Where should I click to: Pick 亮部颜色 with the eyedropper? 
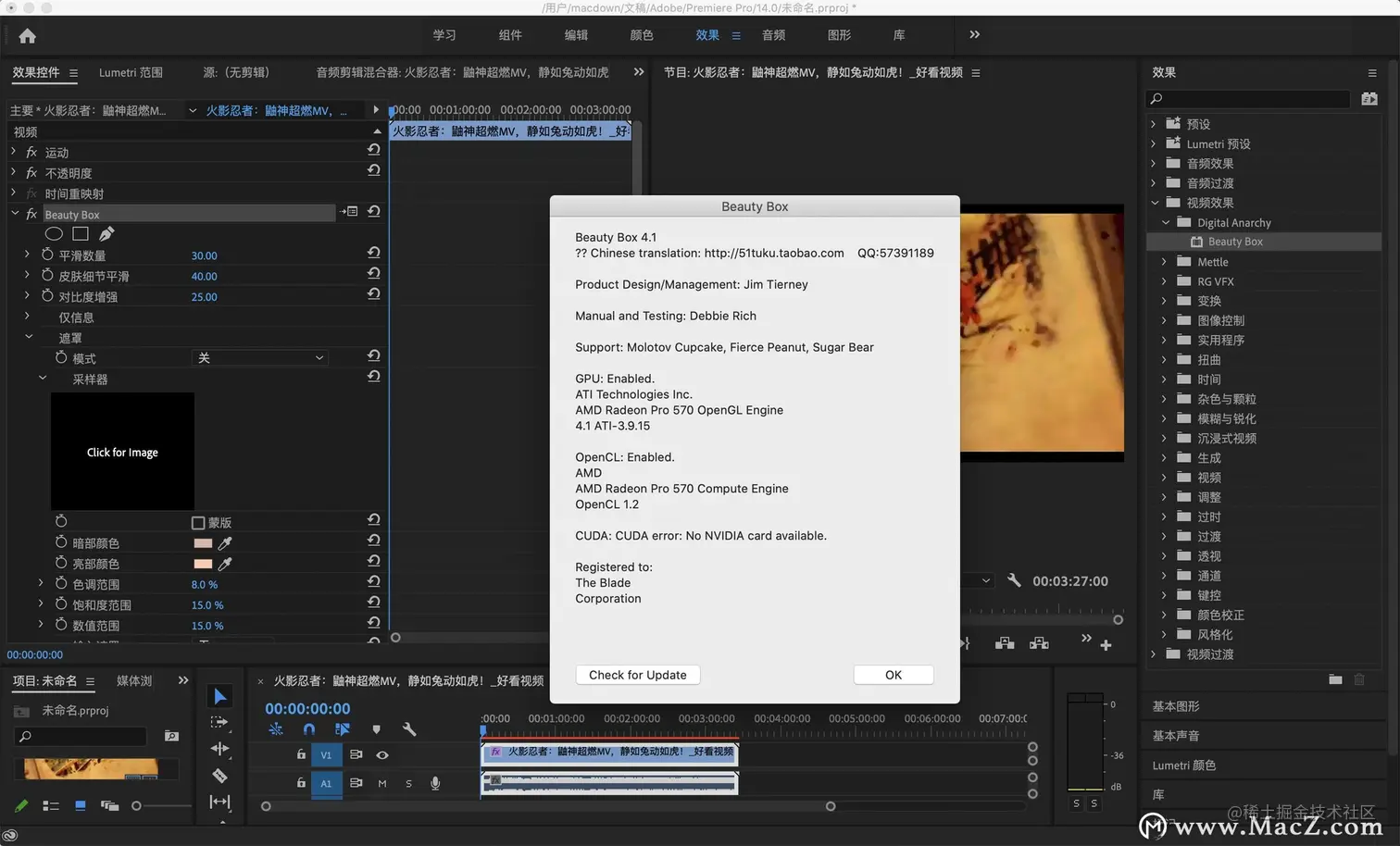point(224,564)
